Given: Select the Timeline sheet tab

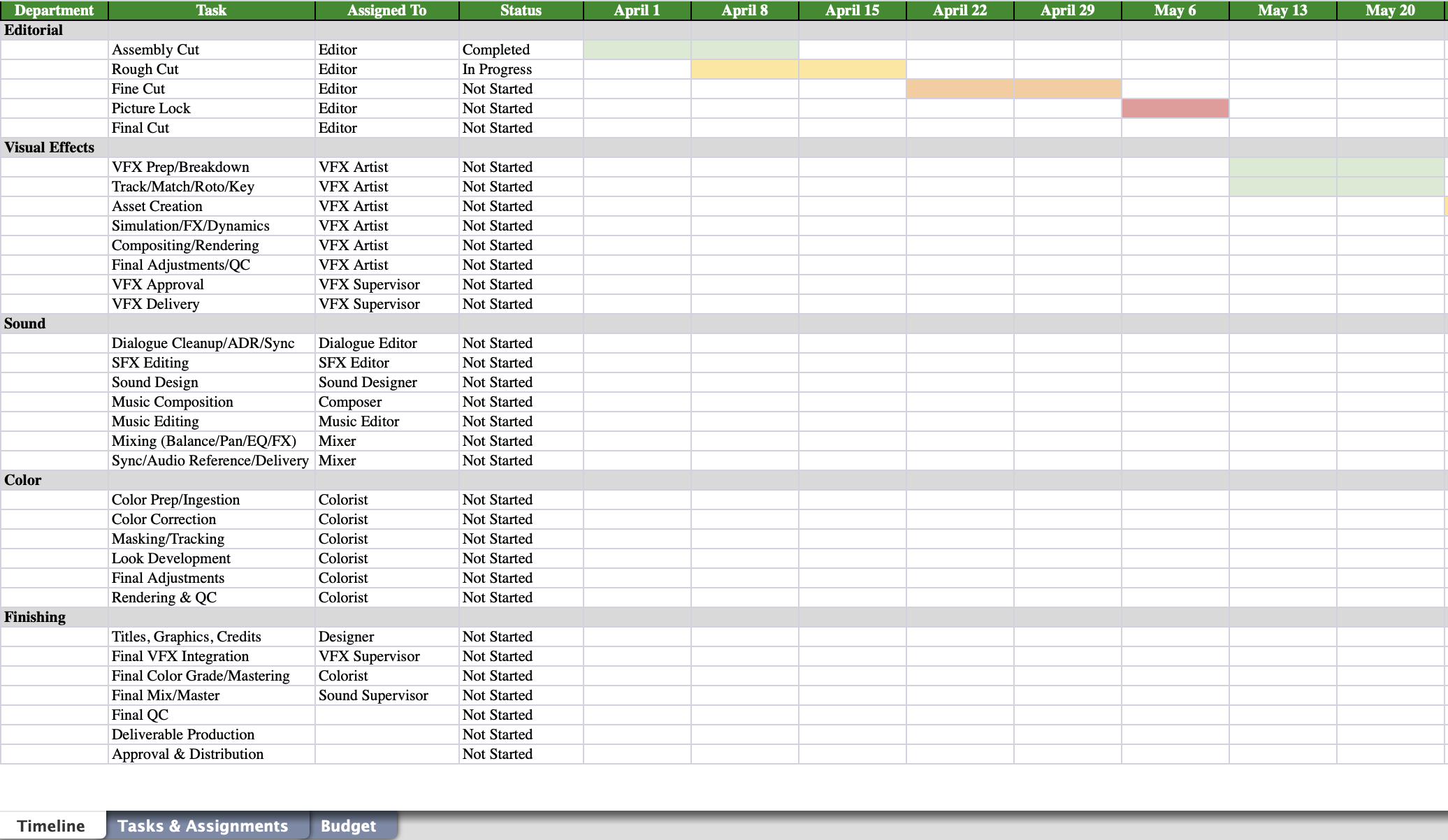Looking at the screenshot, I should tap(51, 826).
